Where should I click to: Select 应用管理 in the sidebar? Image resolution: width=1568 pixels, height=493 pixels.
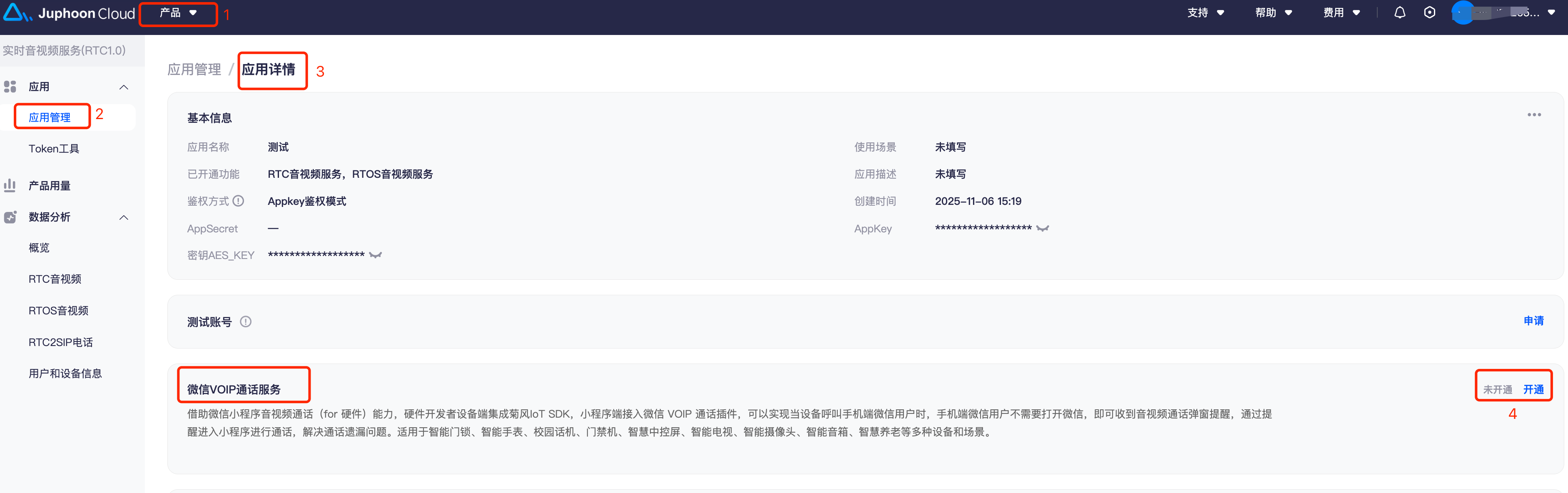(x=49, y=117)
